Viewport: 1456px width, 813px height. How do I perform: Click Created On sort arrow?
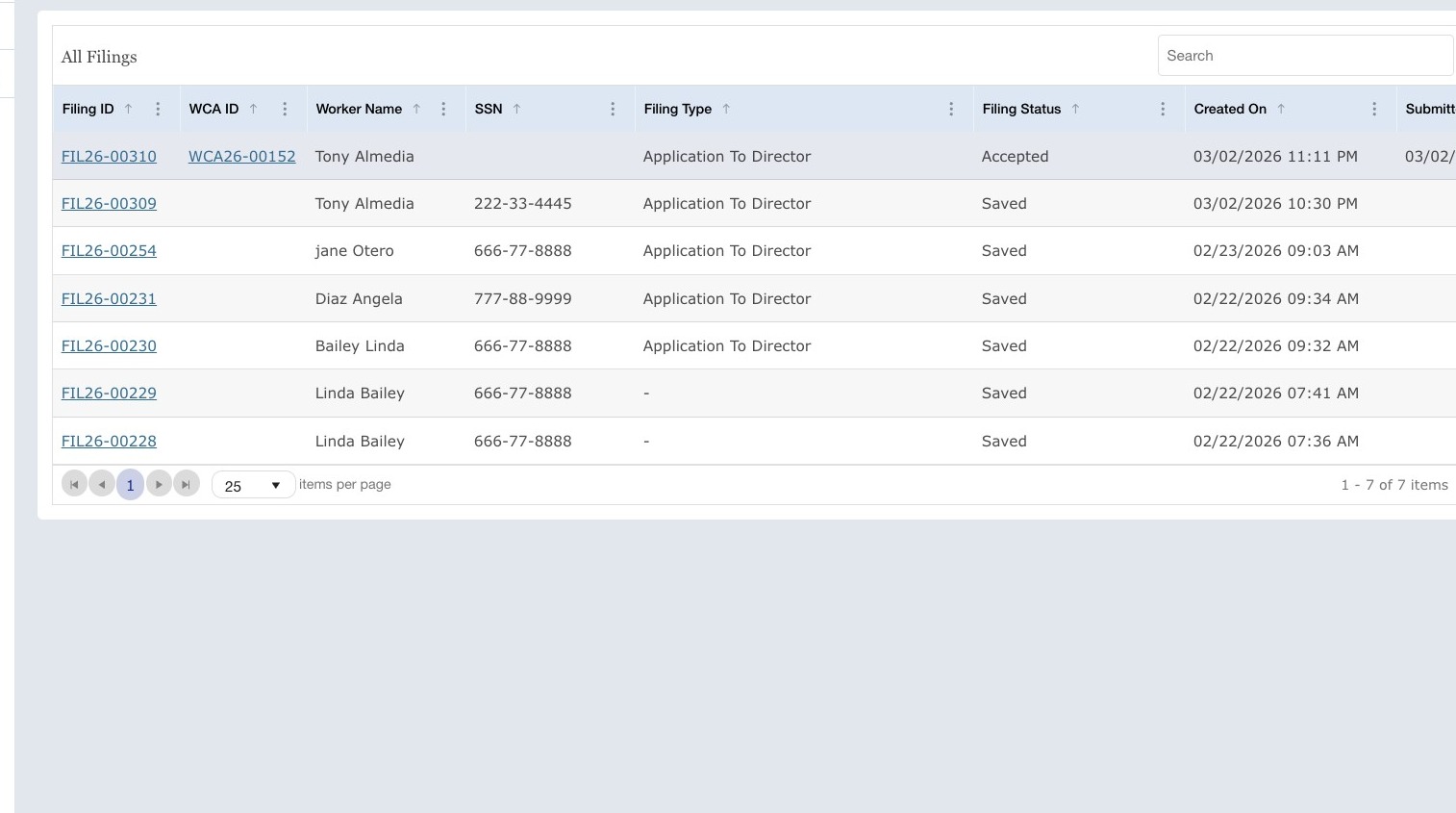(x=1281, y=109)
